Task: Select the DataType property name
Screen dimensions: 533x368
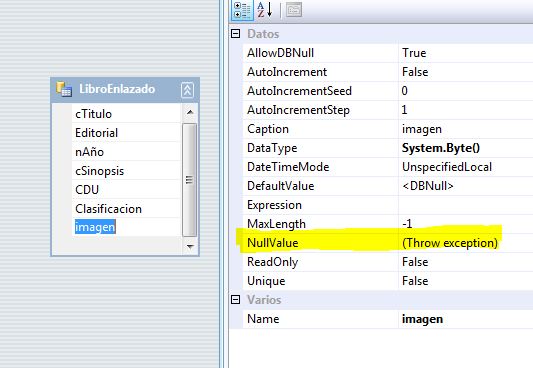Action: tap(272, 148)
